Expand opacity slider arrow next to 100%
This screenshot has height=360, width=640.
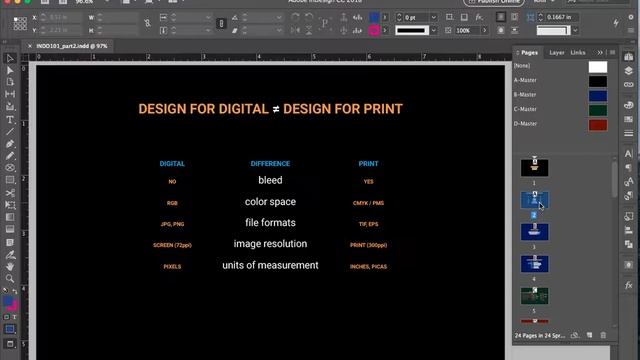[x=484, y=31]
